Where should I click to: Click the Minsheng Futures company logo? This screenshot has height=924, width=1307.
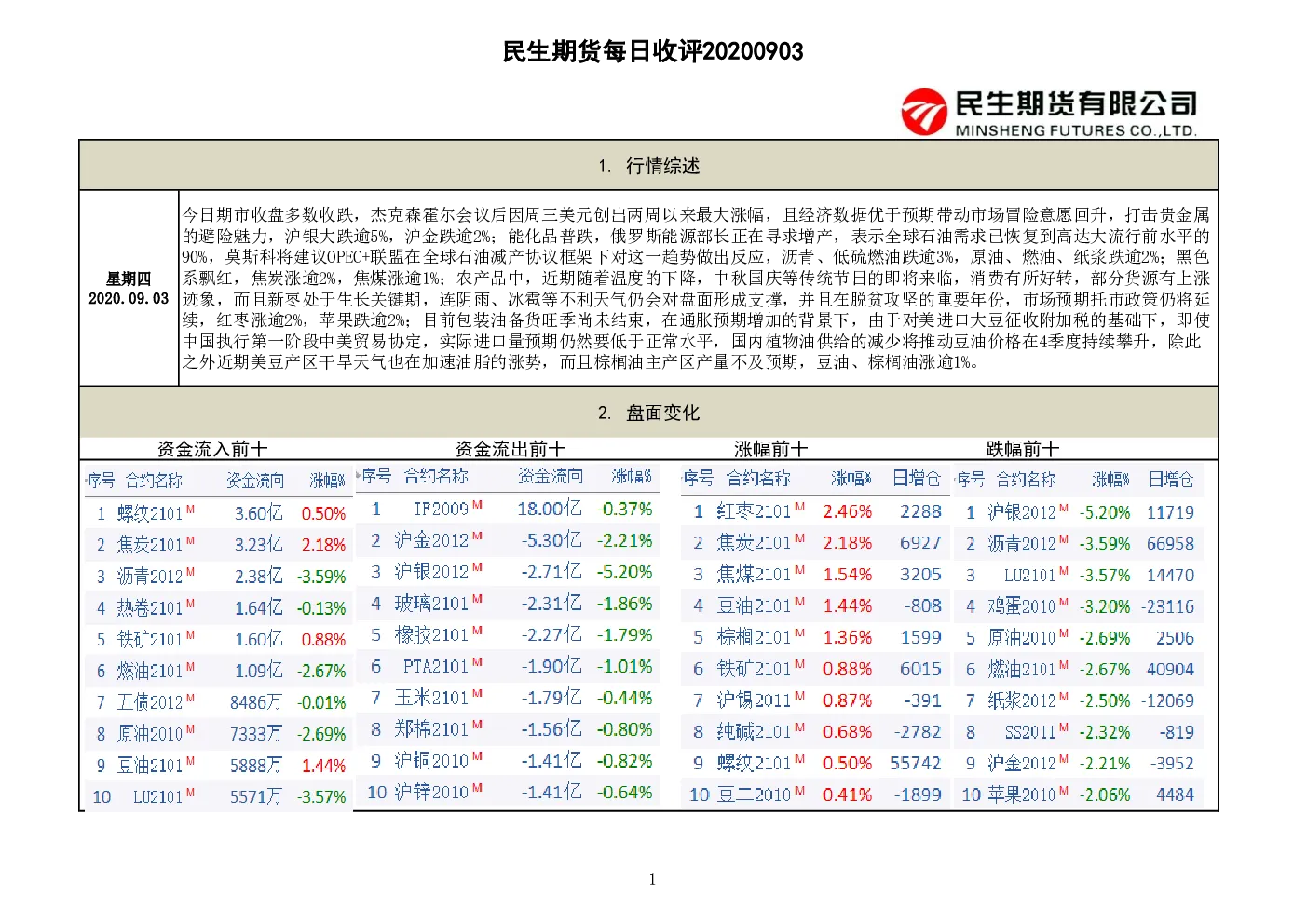pos(1049,112)
